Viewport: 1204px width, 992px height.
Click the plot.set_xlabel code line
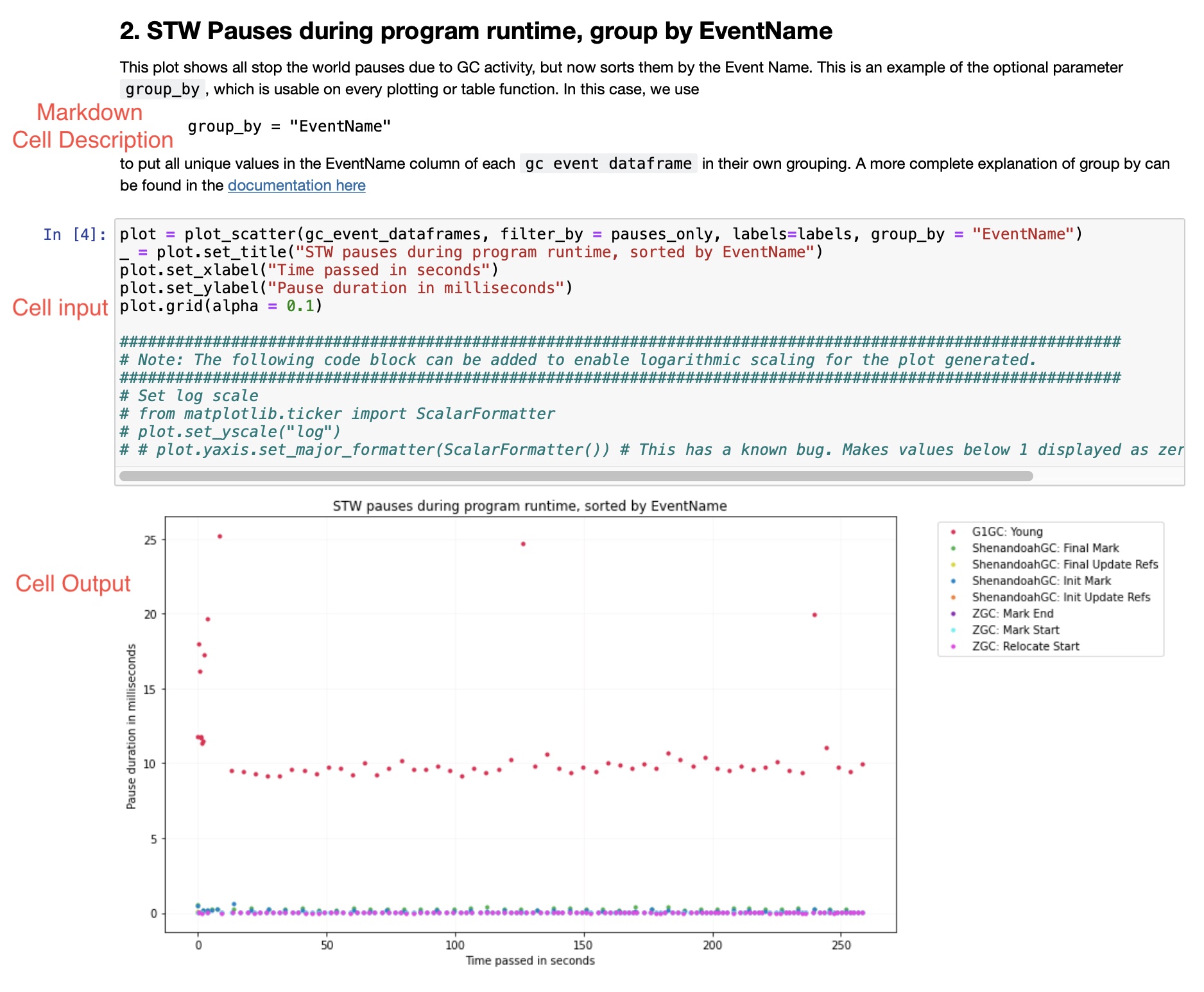(x=309, y=270)
